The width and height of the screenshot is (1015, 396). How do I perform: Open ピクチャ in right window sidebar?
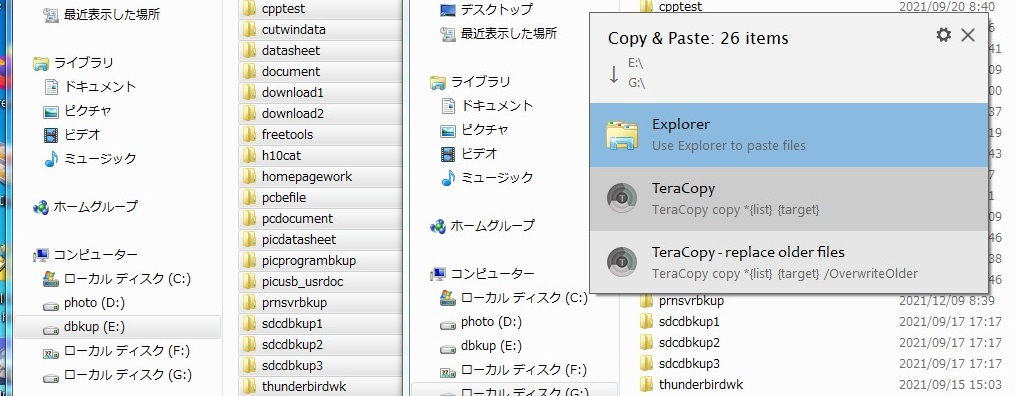(x=474, y=130)
